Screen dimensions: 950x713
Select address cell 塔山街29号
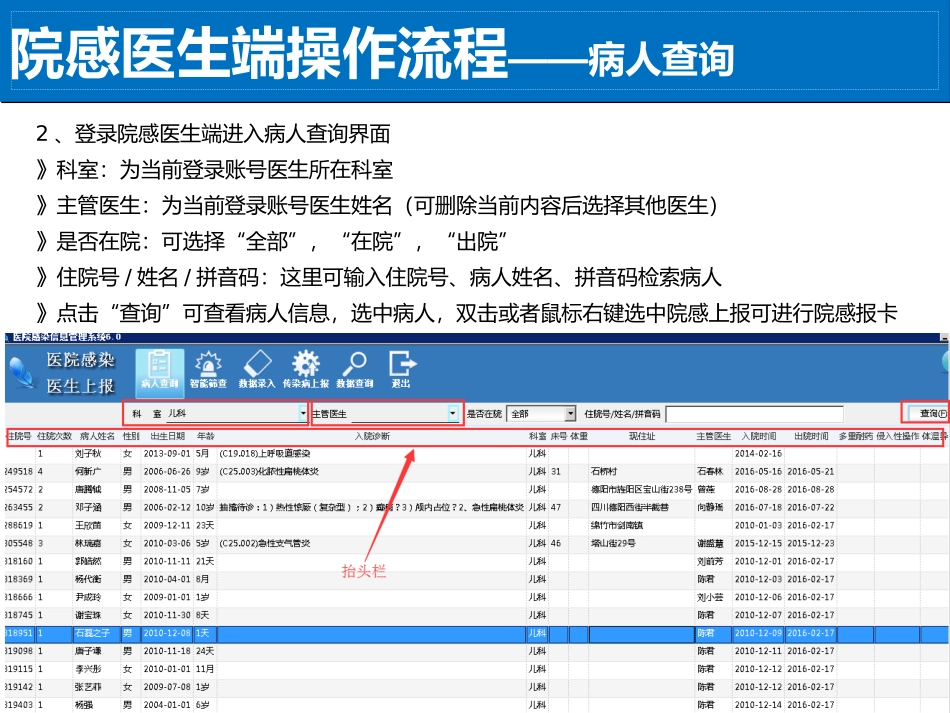613,543
